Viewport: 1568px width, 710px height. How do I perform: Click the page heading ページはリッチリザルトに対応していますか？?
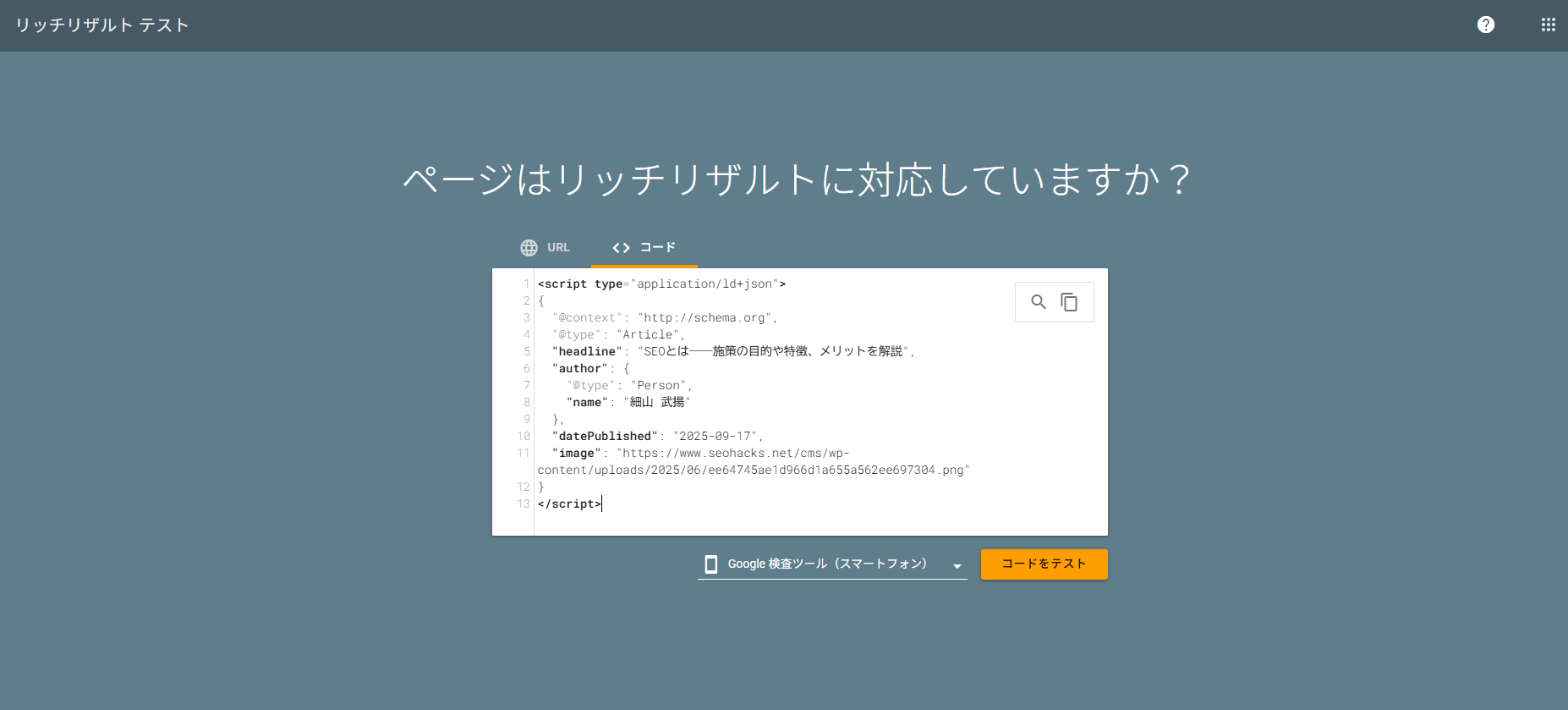tap(797, 179)
